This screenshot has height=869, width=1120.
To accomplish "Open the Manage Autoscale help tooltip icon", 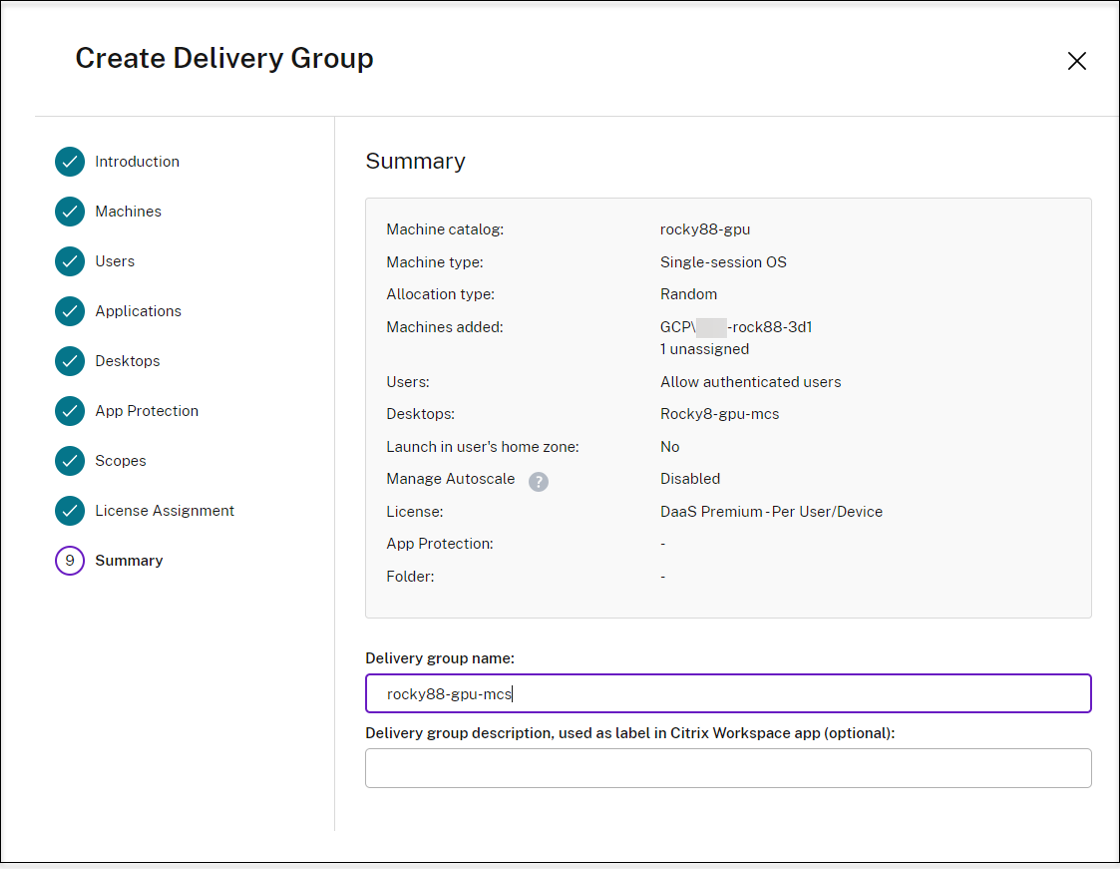I will [538, 480].
